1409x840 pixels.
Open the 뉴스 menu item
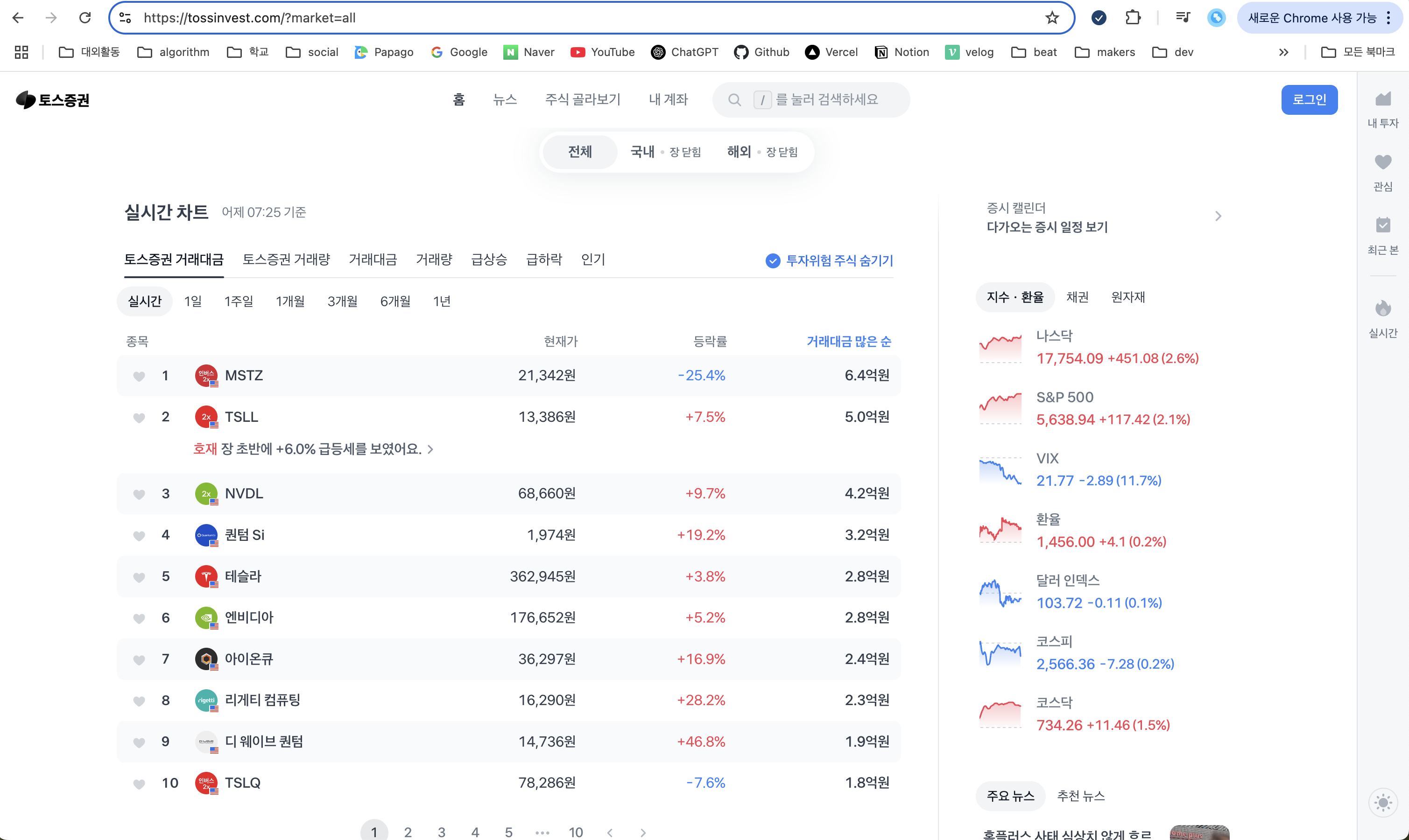505,99
